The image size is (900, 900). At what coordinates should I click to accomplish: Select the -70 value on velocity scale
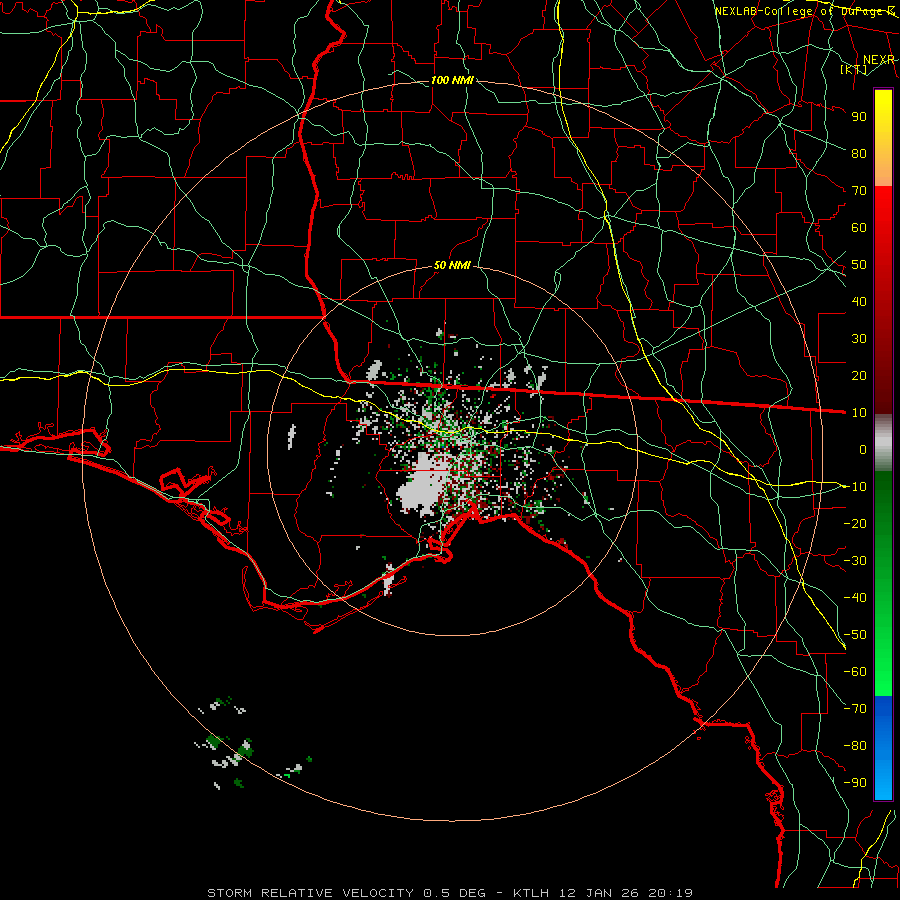point(855,709)
